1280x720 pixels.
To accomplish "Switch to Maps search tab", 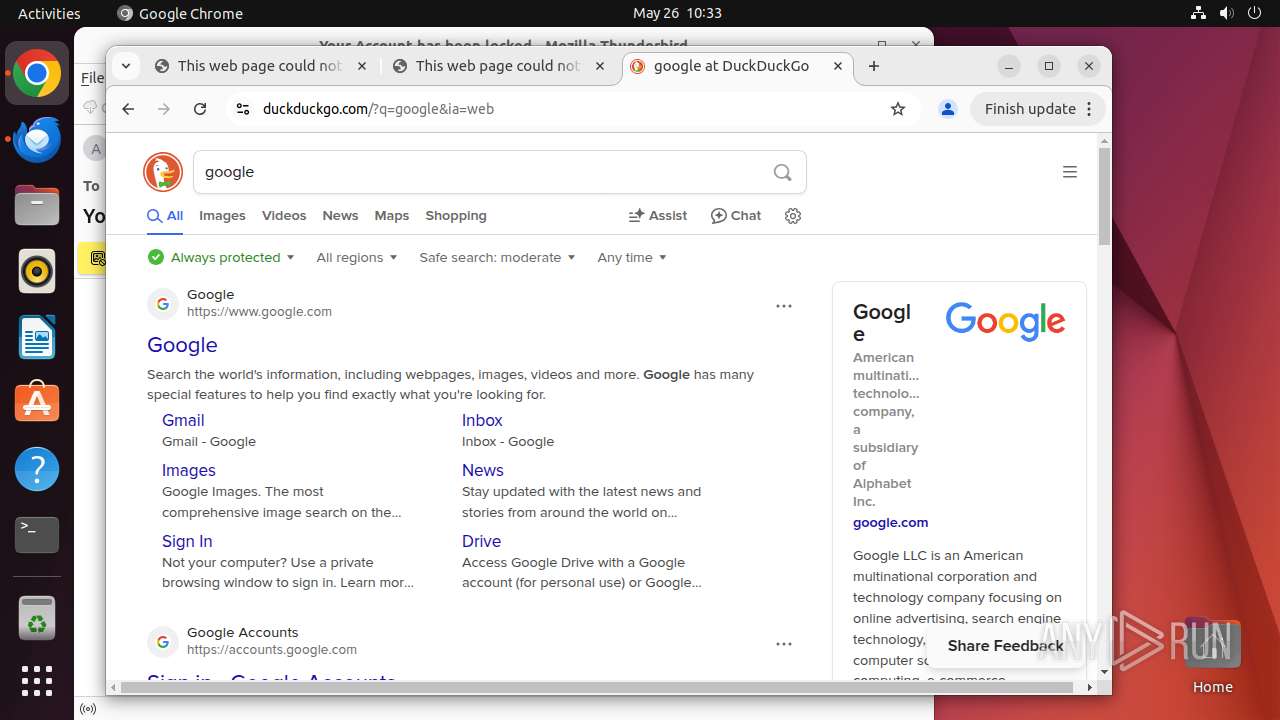I will pyautogui.click(x=392, y=216).
